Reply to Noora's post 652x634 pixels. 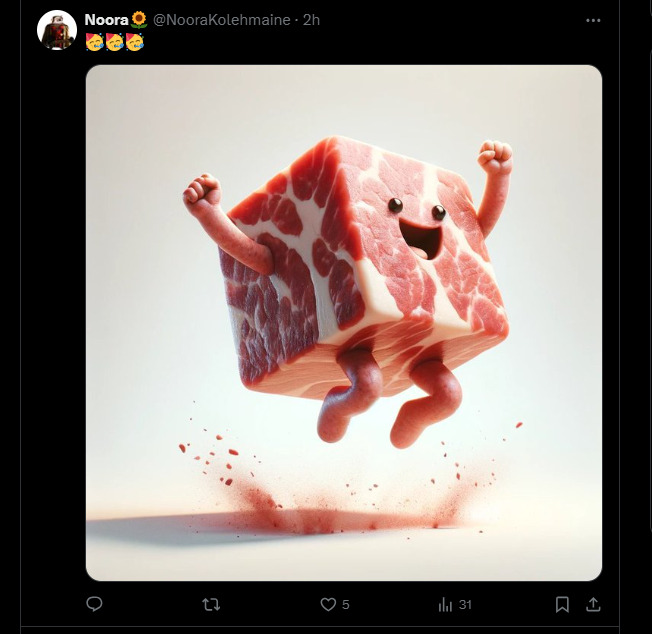pos(95,604)
